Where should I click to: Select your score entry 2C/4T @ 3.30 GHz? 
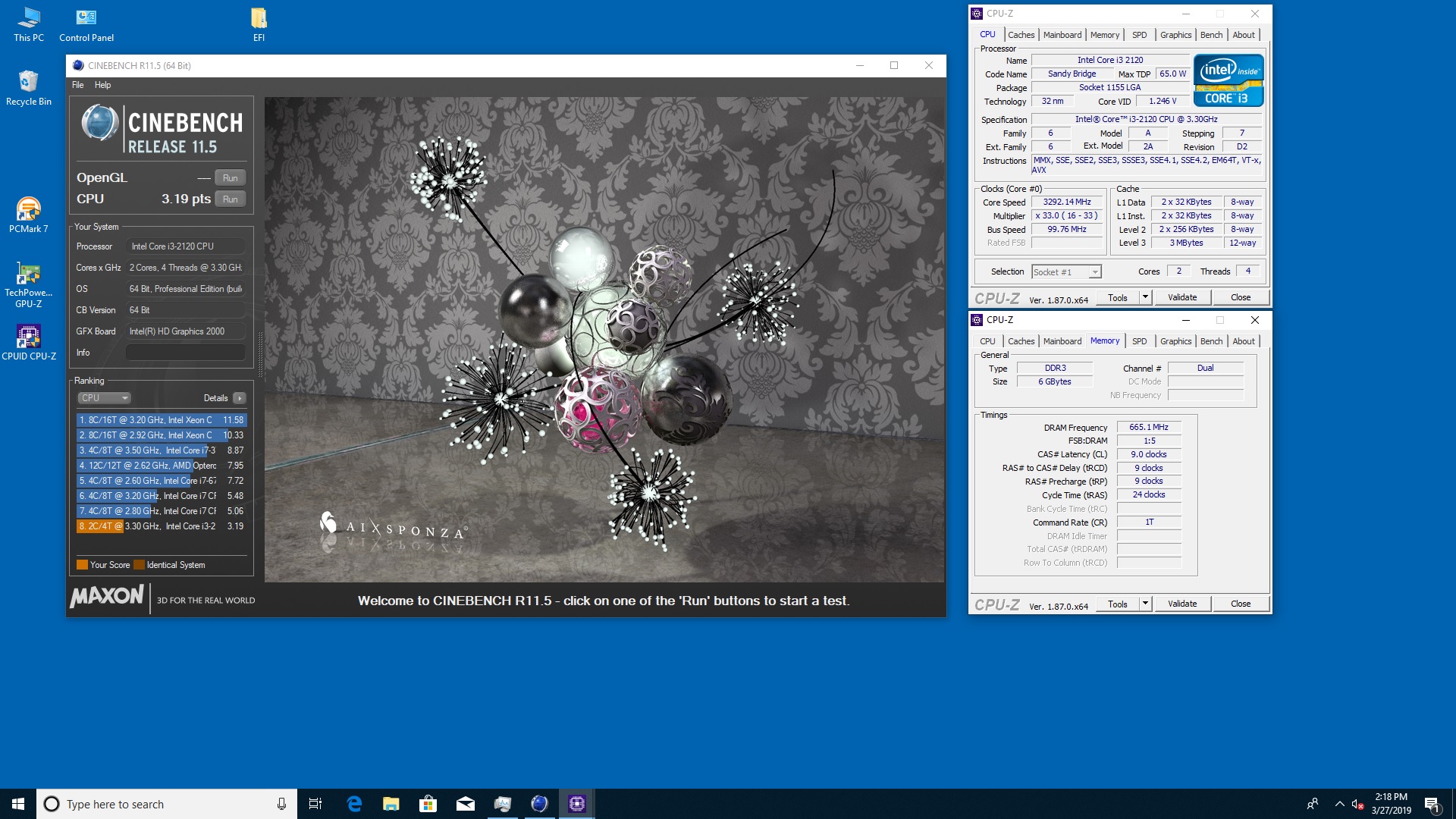[x=162, y=526]
